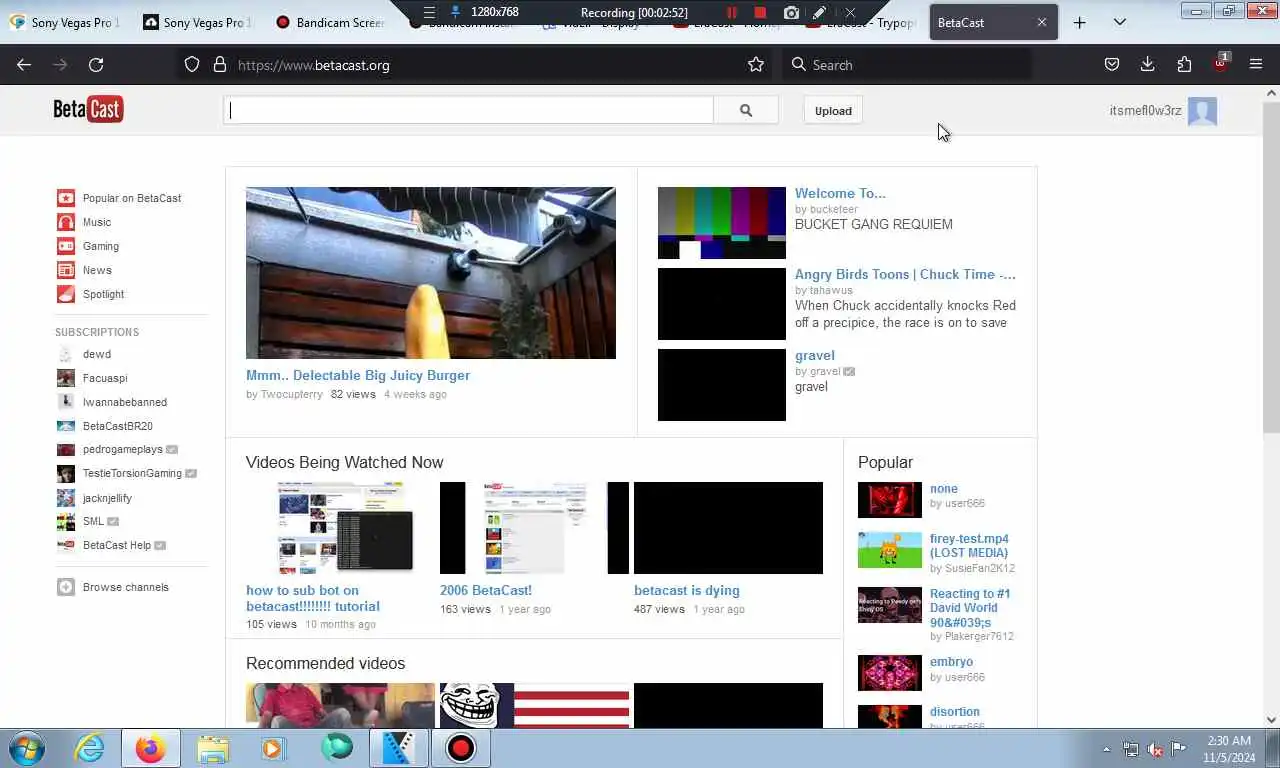Open the Twocupterry uploader link

tap(292, 394)
